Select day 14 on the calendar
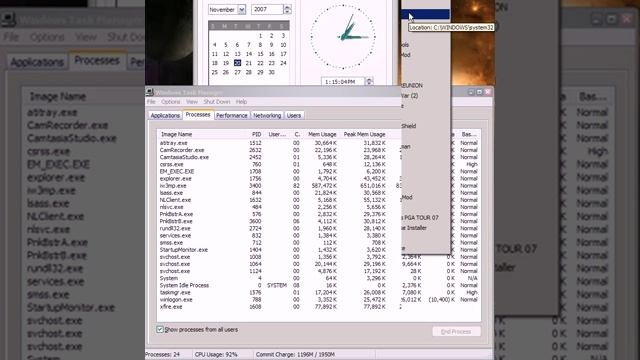Image resolution: width=640 pixels, height=360 pixels. 249,54
